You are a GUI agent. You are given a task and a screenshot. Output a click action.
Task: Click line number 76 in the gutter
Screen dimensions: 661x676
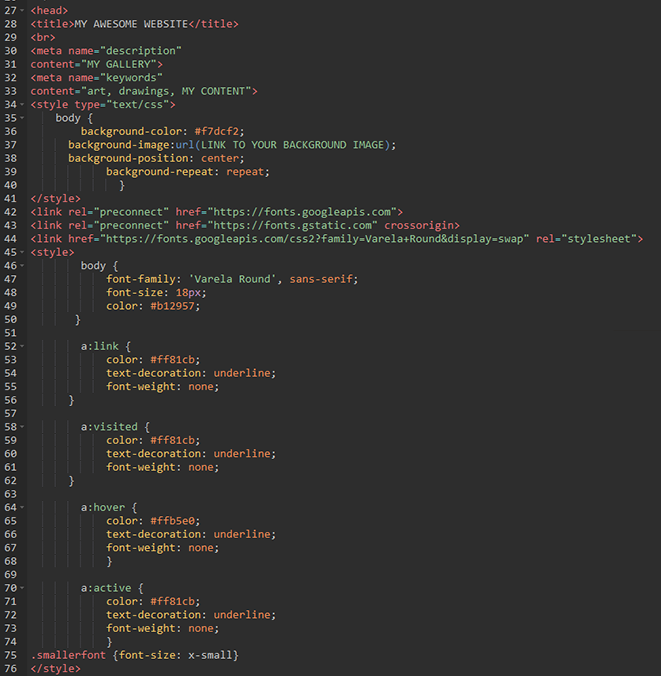click(x=10, y=669)
